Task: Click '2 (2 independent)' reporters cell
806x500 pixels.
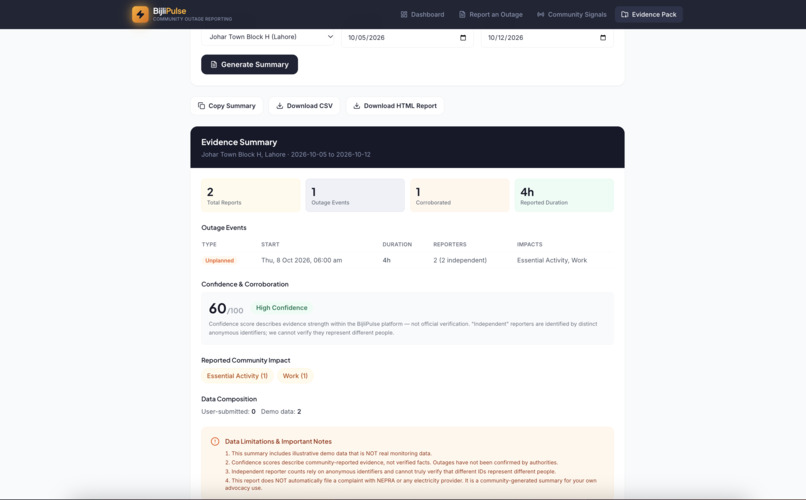Action: tap(460, 261)
